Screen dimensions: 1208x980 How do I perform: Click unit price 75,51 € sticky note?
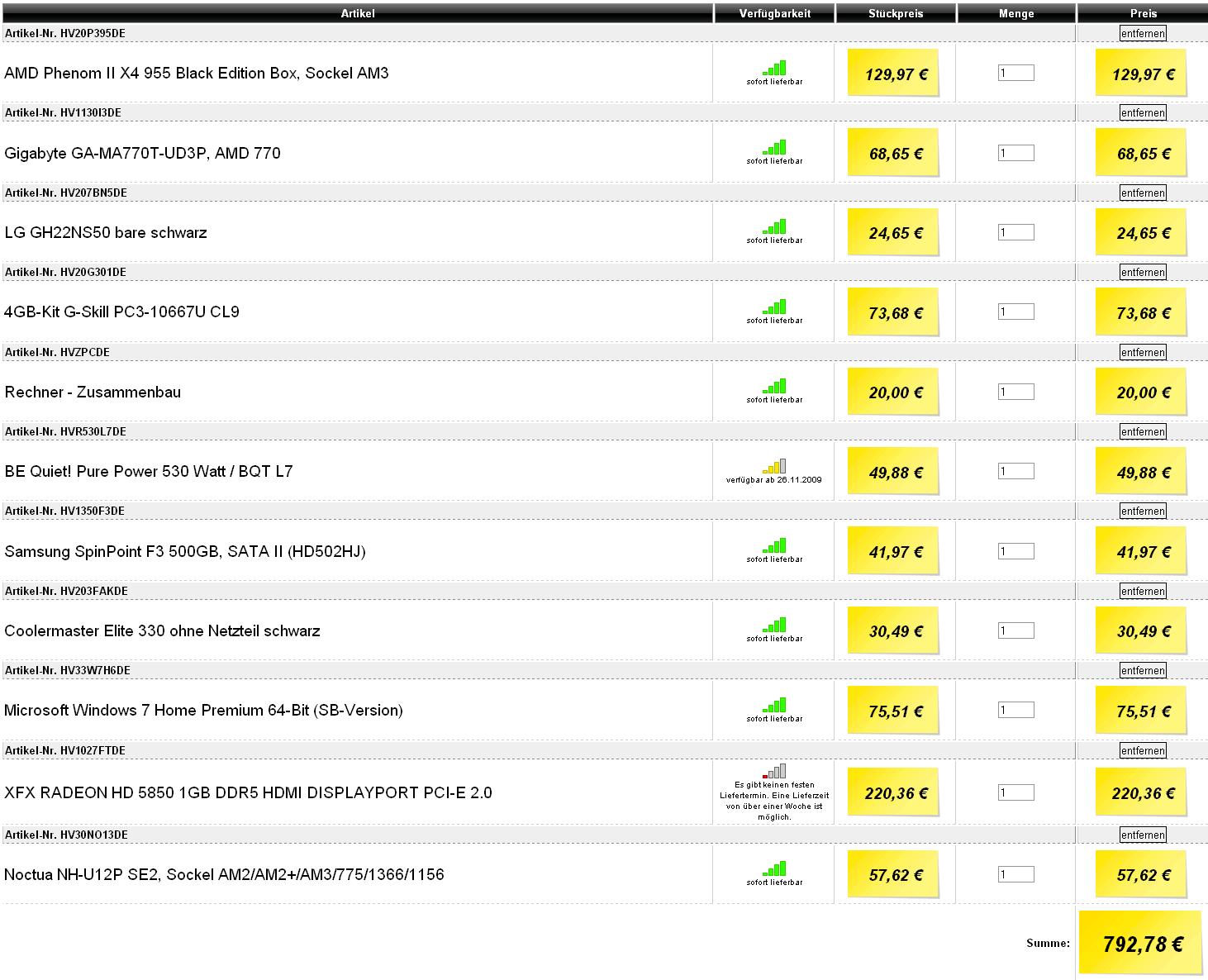pos(895,711)
